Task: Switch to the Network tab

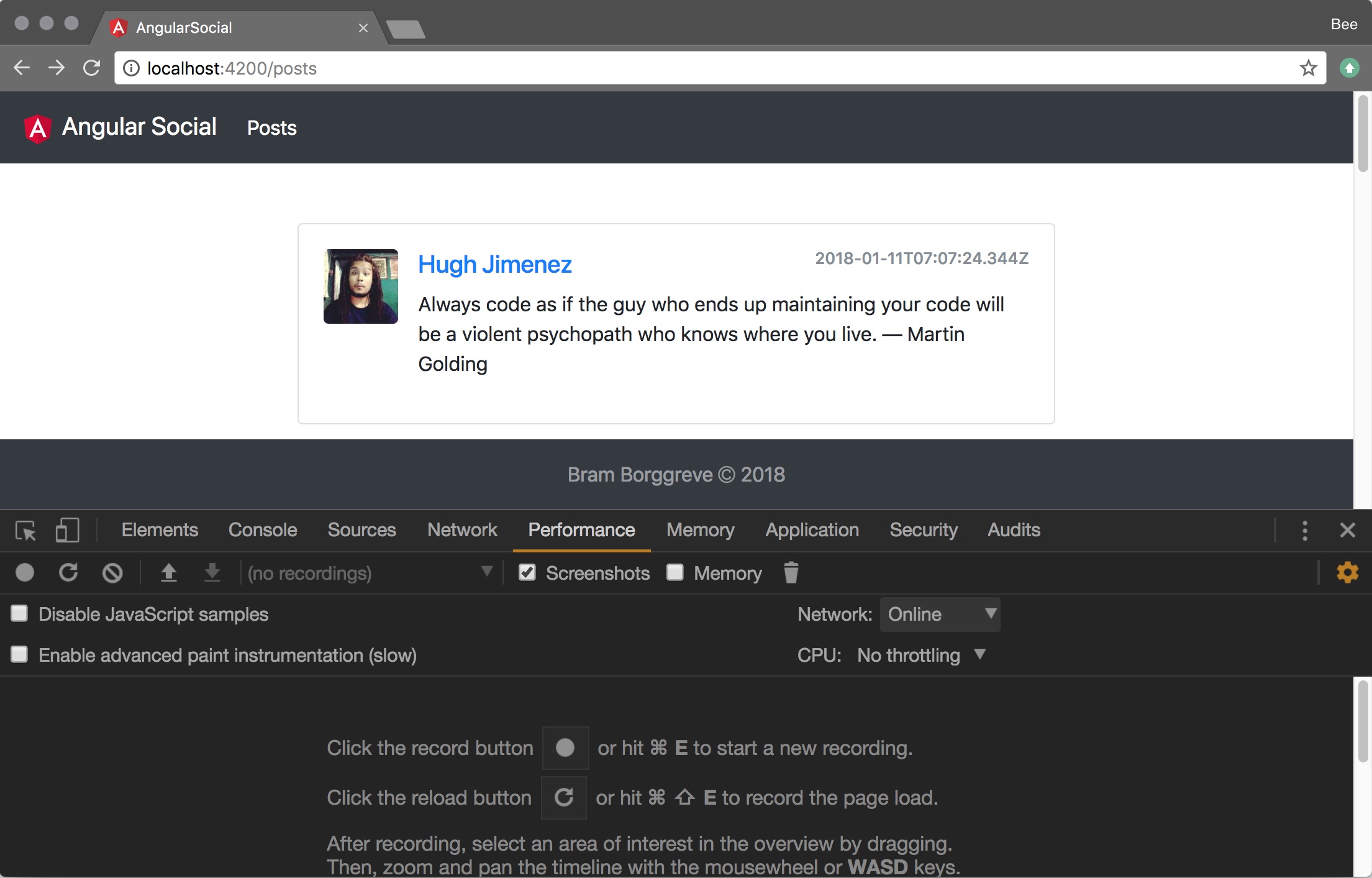Action: pos(462,530)
